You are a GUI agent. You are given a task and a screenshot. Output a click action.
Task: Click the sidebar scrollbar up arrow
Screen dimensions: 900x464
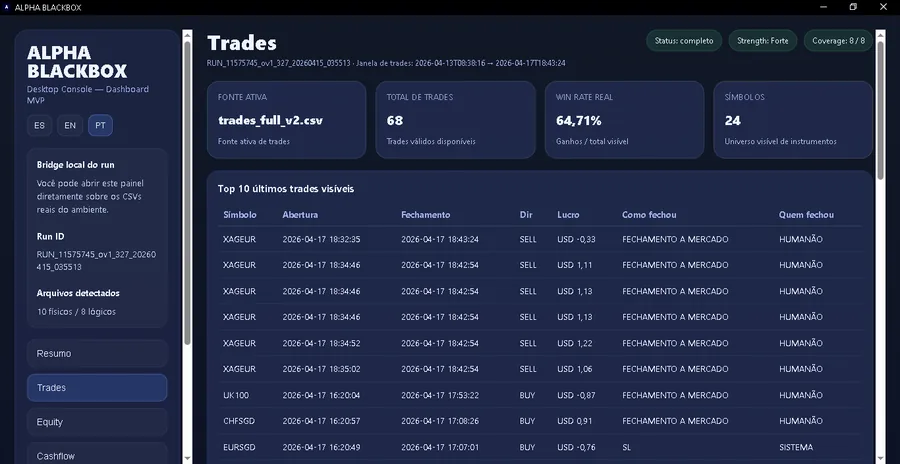(x=187, y=34)
